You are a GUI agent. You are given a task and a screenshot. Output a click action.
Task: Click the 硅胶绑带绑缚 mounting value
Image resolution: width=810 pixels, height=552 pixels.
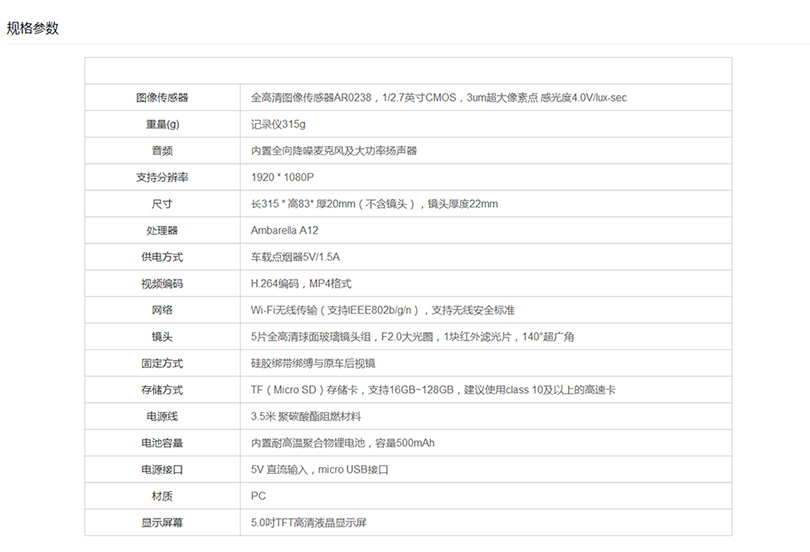[x=313, y=364]
